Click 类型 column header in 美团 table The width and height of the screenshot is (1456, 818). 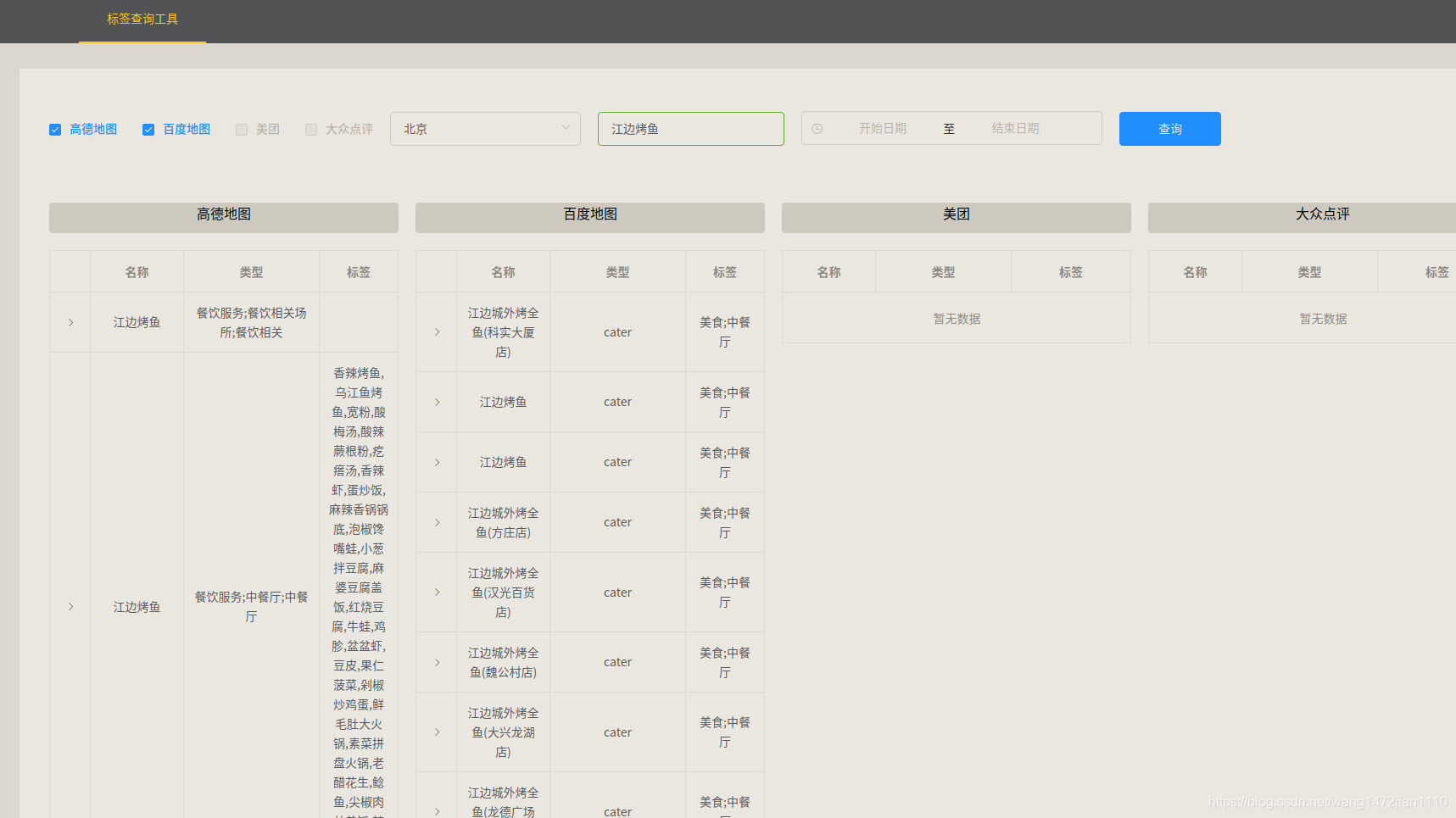pyautogui.click(x=943, y=272)
